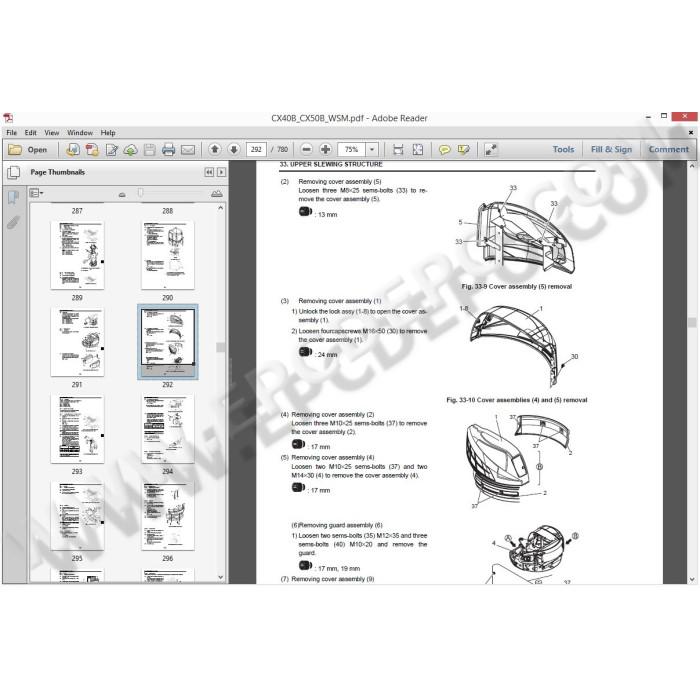
Task: Click the '33. UPPER SLEWING STRUCTURE' heading
Action: [x=331, y=164]
